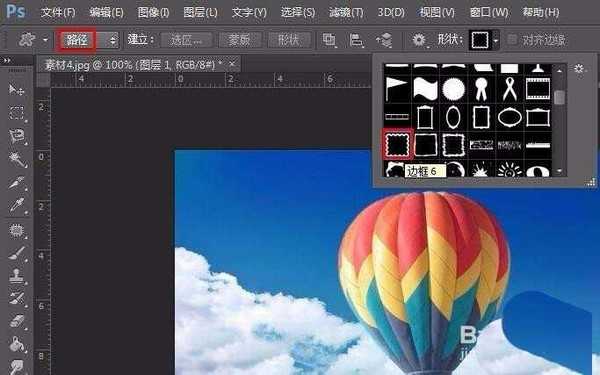Open the 视图(V) menu
This screenshot has height=375, width=600.
click(437, 13)
